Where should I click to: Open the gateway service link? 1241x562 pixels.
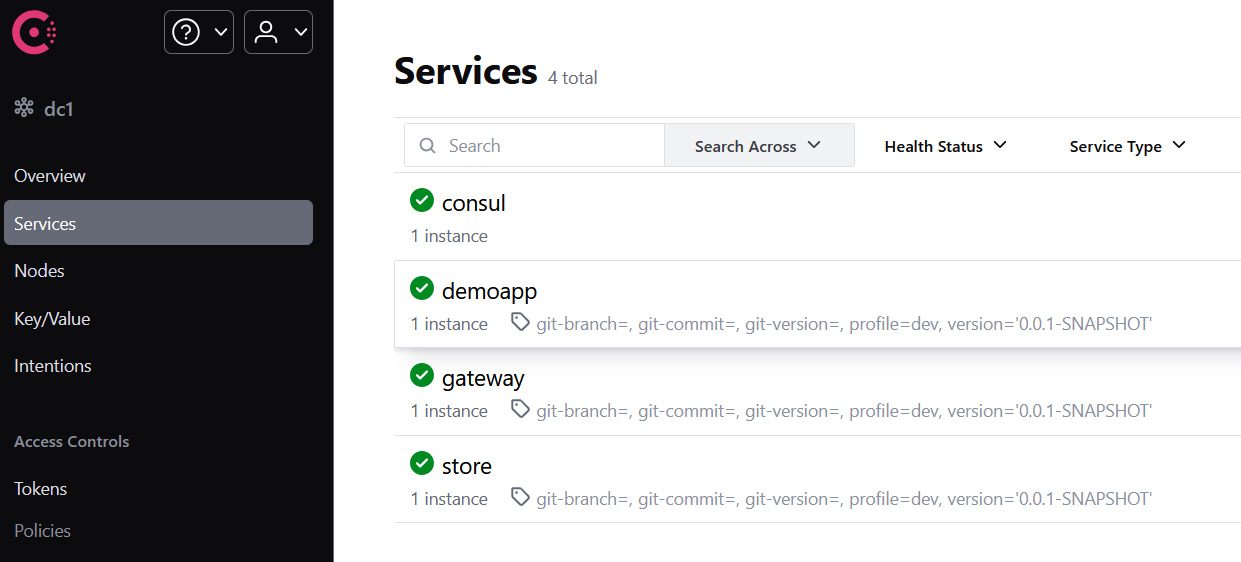483,379
